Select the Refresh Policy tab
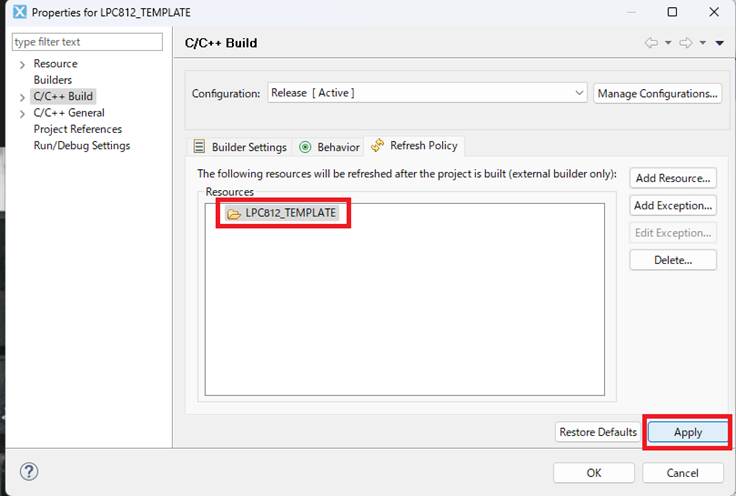The image size is (736, 496). click(414, 146)
